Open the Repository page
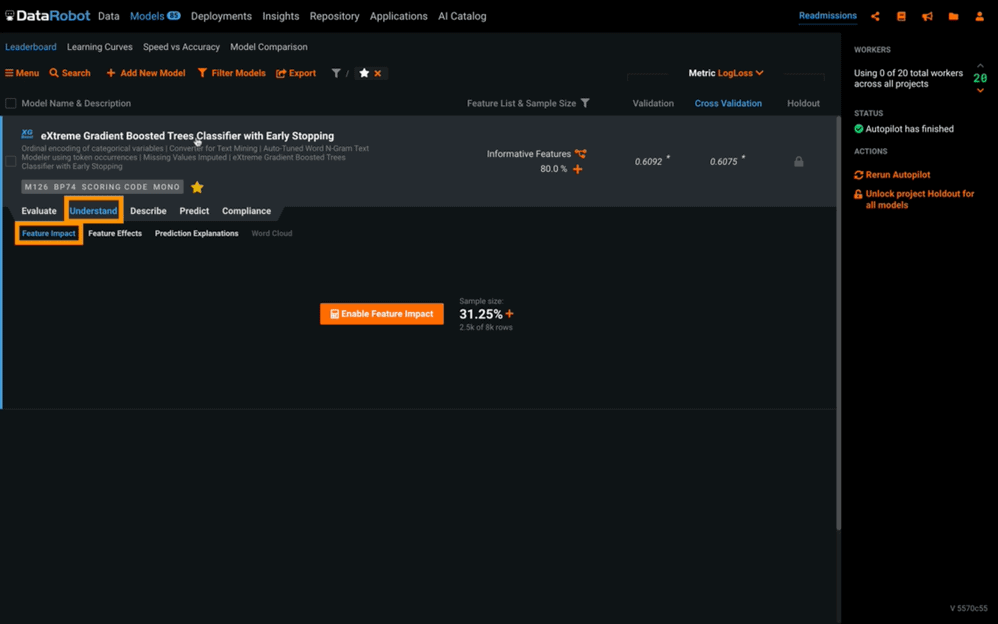The width and height of the screenshot is (998, 624). click(335, 16)
